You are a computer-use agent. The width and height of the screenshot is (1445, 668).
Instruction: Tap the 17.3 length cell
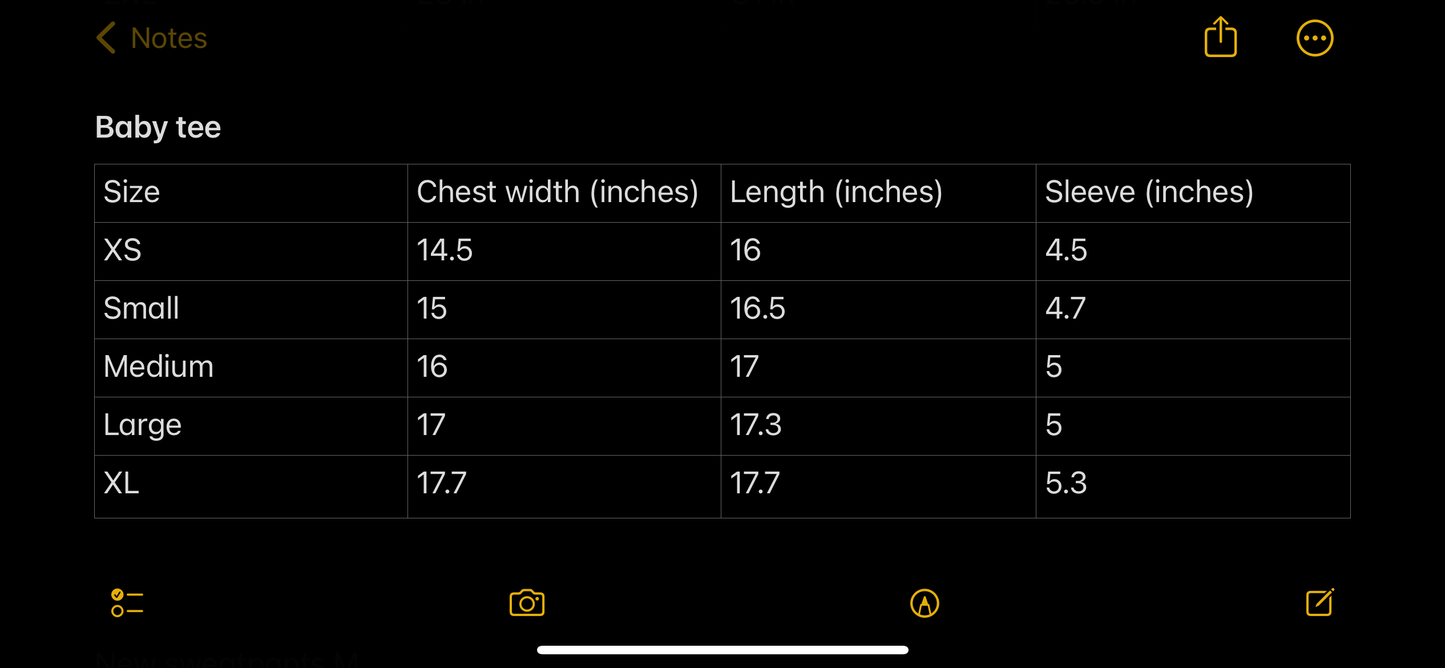click(878, 426)
